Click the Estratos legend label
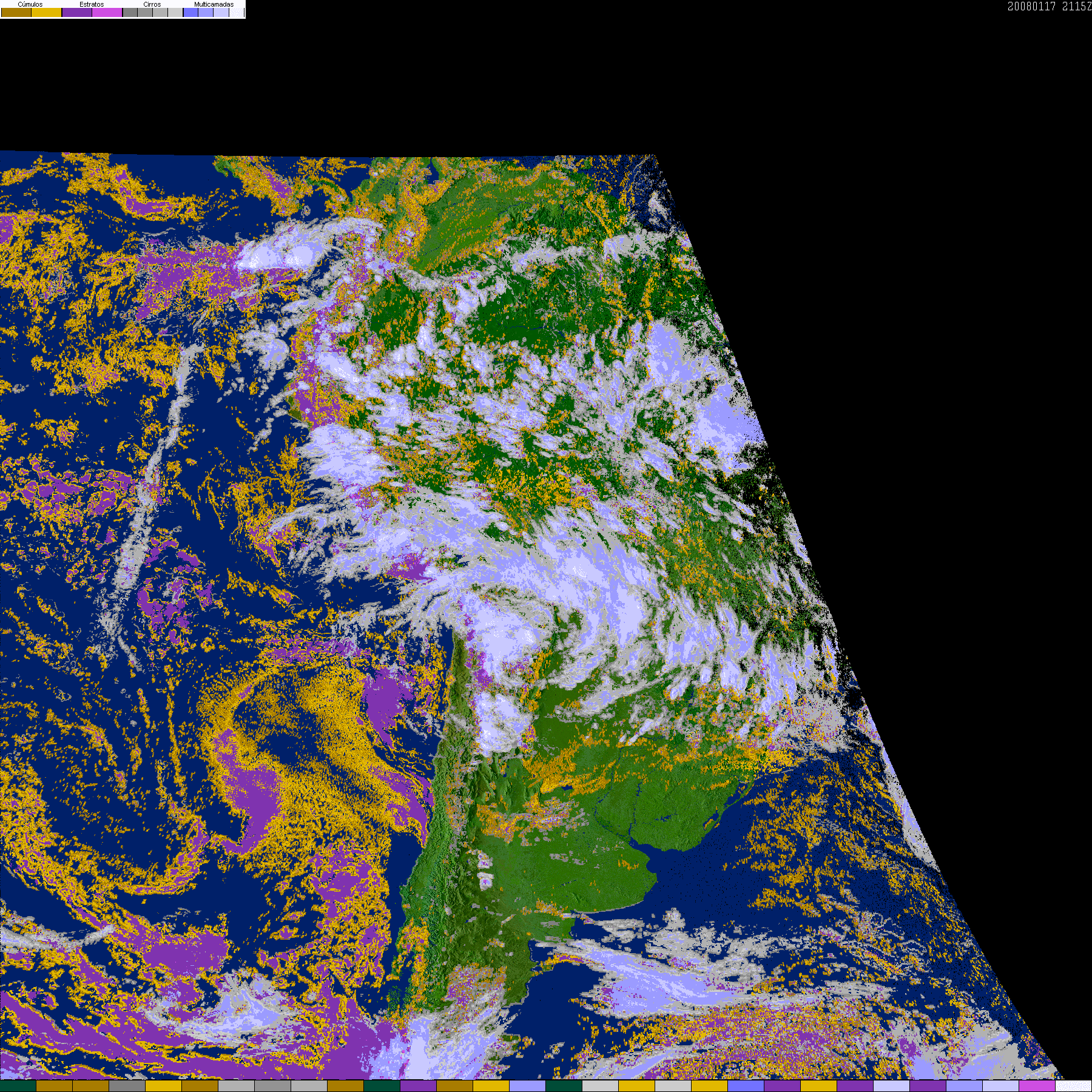Image resolution: width=1092 pixels, height=1092 pixels. tap(92, 4)
